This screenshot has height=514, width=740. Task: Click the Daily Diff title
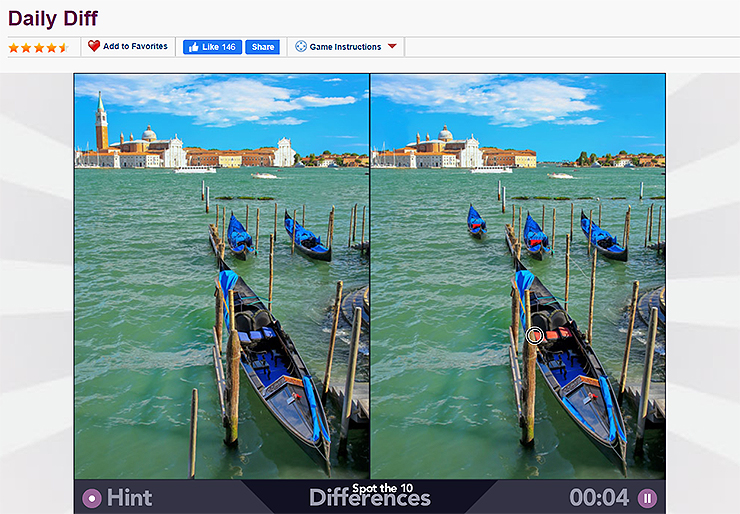[x=53, y=19]
